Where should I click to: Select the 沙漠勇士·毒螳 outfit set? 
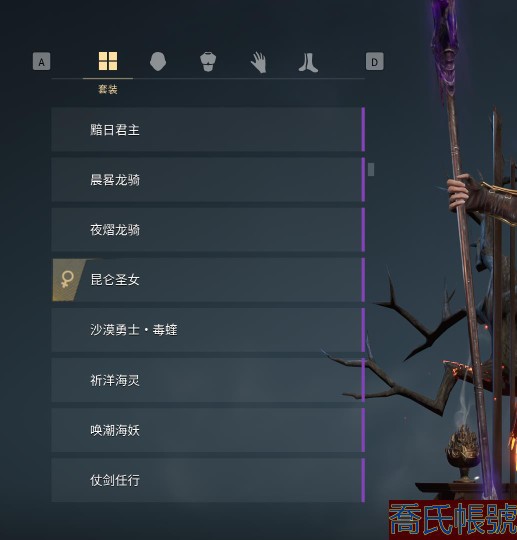click(x=208, y=330)
